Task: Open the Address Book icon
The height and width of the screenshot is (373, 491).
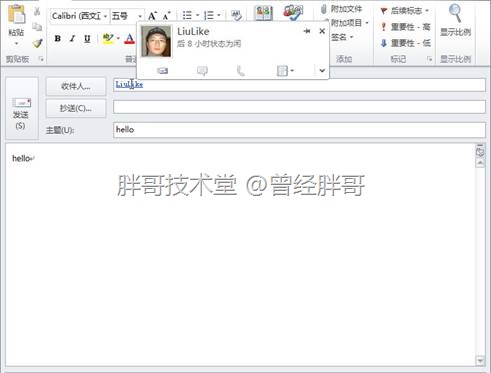Action: pos(263,13)
